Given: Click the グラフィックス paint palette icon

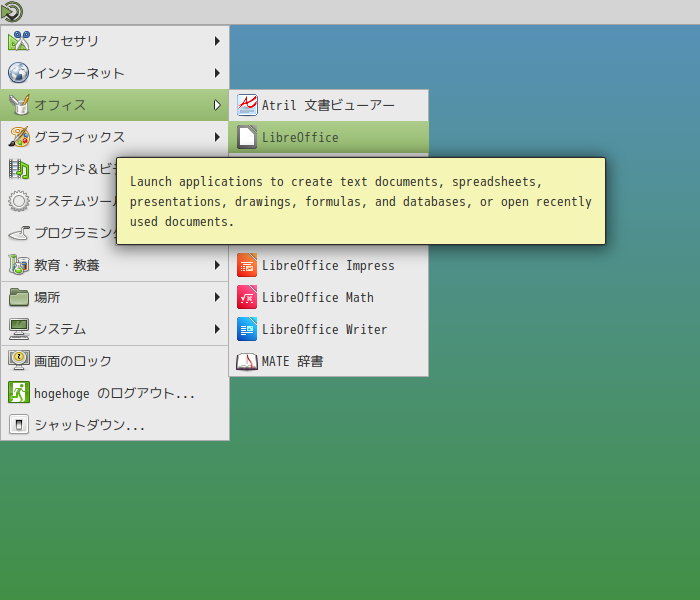Looking at the screenshot, I should [19, 137].
